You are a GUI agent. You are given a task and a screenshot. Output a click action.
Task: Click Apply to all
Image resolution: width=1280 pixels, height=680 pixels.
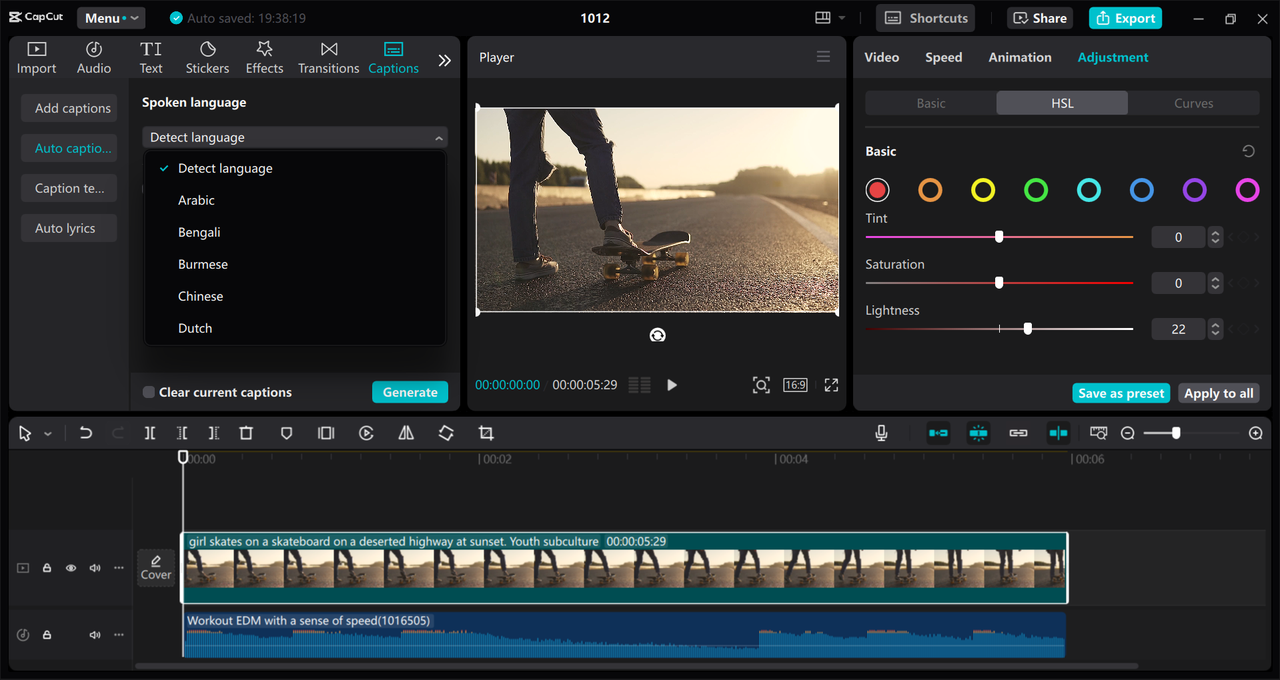pyautogui.click(x=1218, y=393)
